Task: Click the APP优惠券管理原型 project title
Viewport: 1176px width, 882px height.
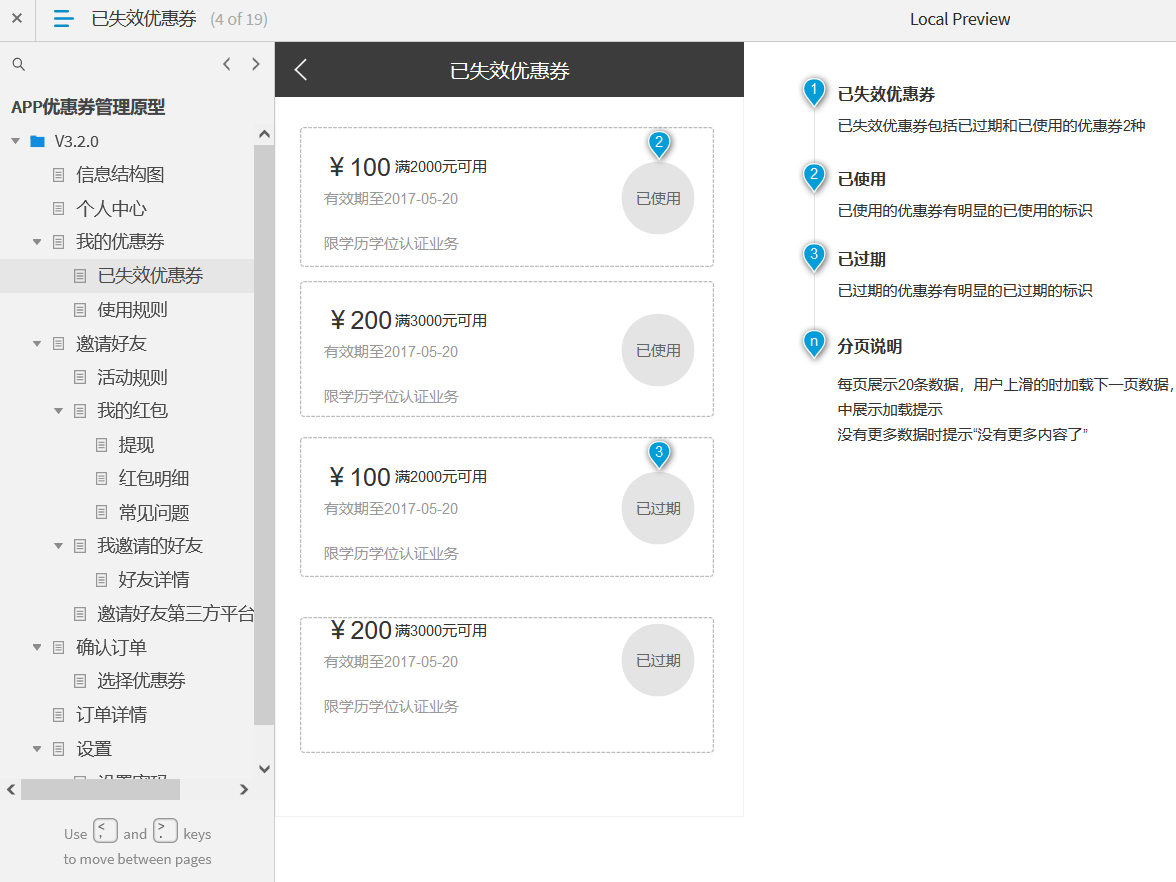Action: click(x=88, y=107)
